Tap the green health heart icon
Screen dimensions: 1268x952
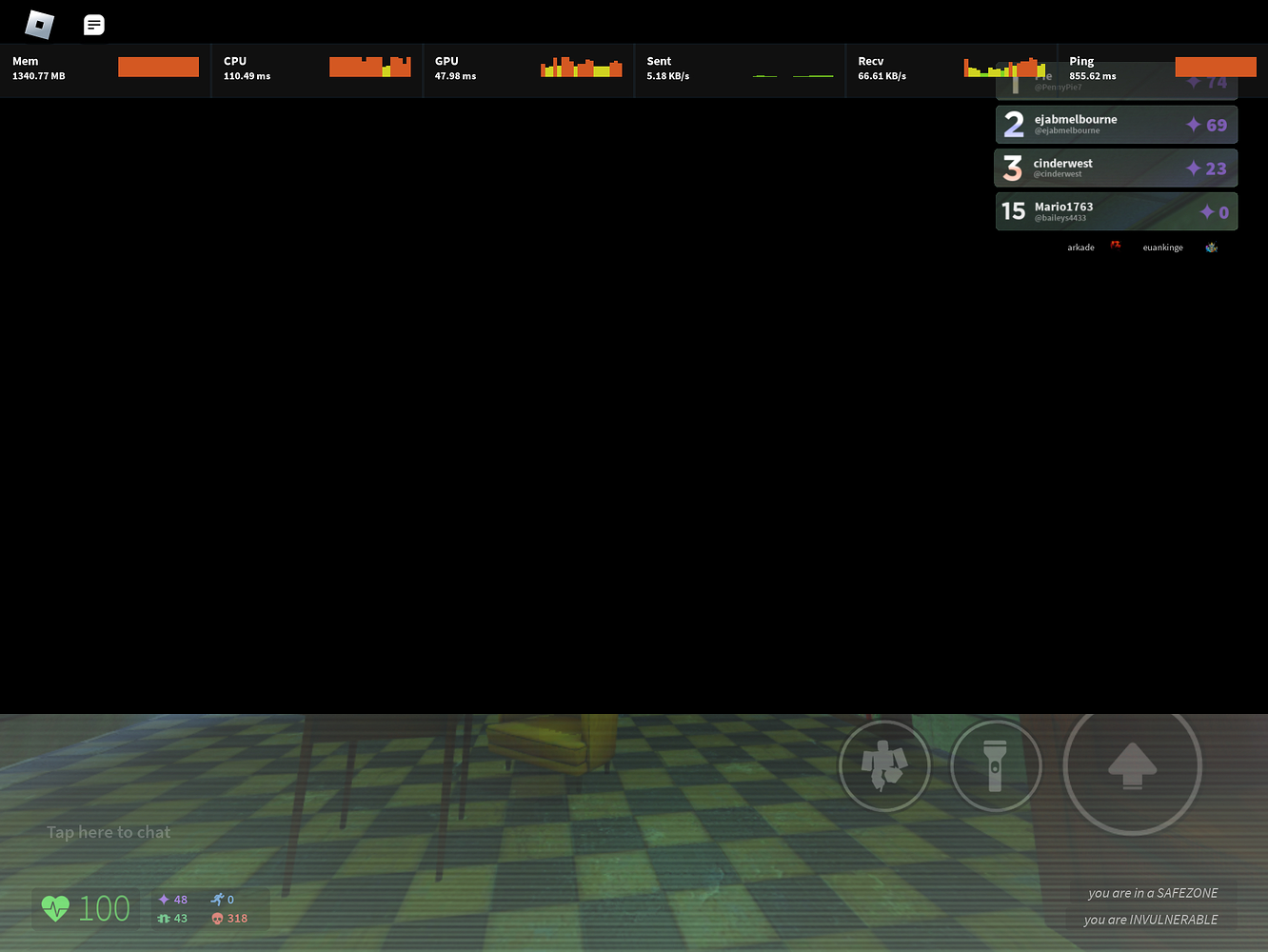click(x=55, y=908)
